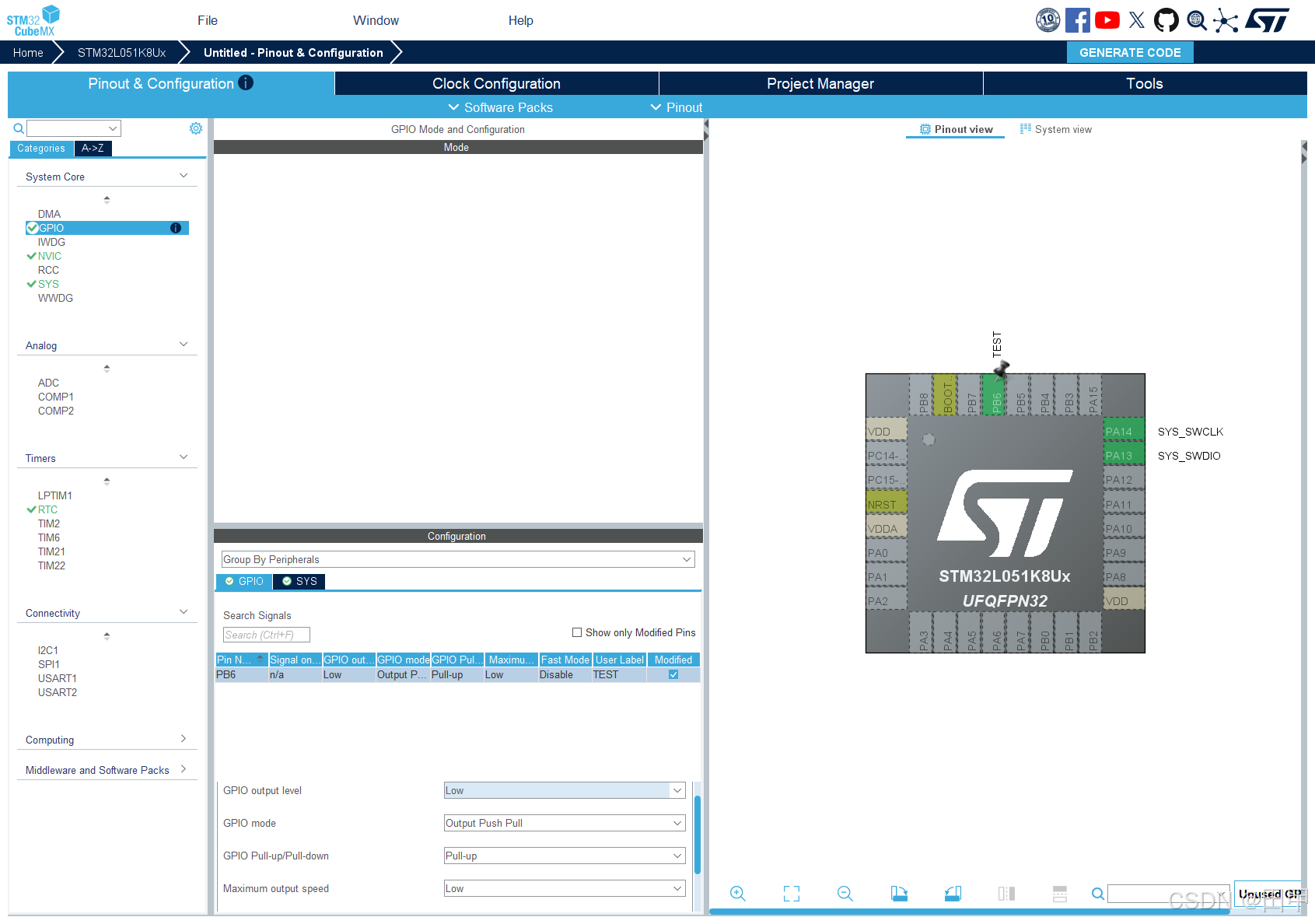The height and width of the screenshot is (924, 1315).
Task: Click the globe search icon in header
Action: (x=1197, y=20)
